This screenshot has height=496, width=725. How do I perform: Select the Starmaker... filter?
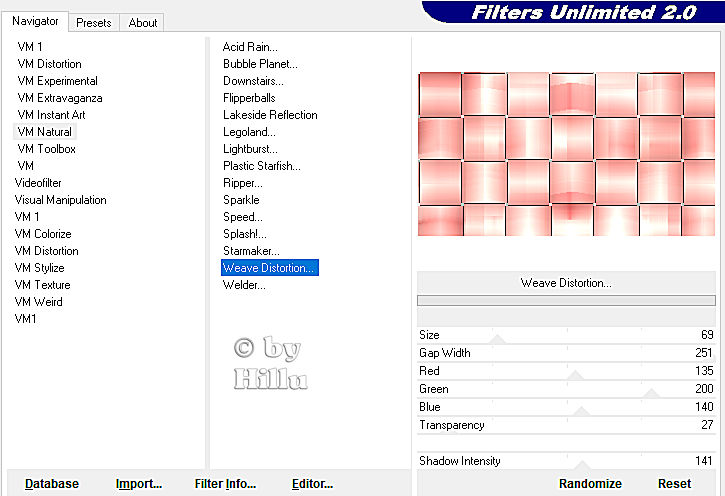(251, 251)
